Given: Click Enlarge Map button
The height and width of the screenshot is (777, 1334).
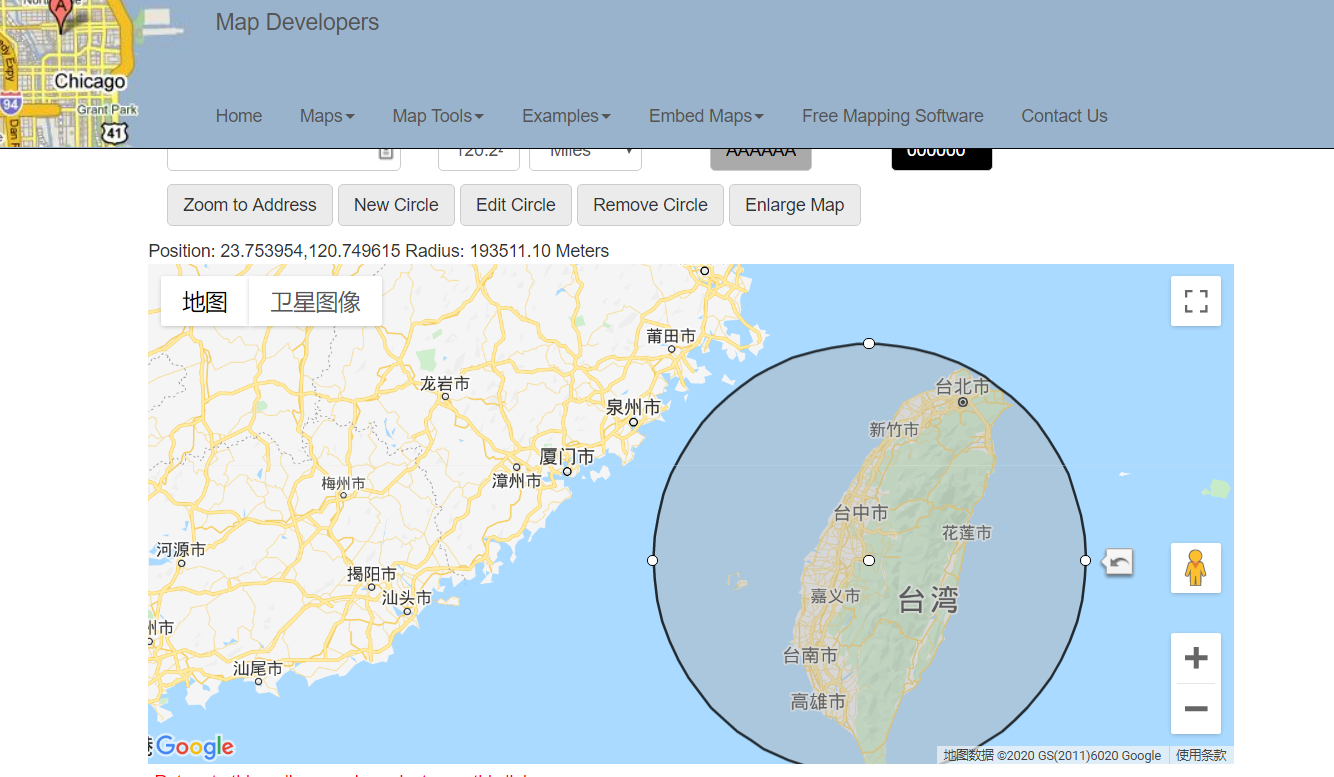Looking at the screenshot, I should coord(795,205).
